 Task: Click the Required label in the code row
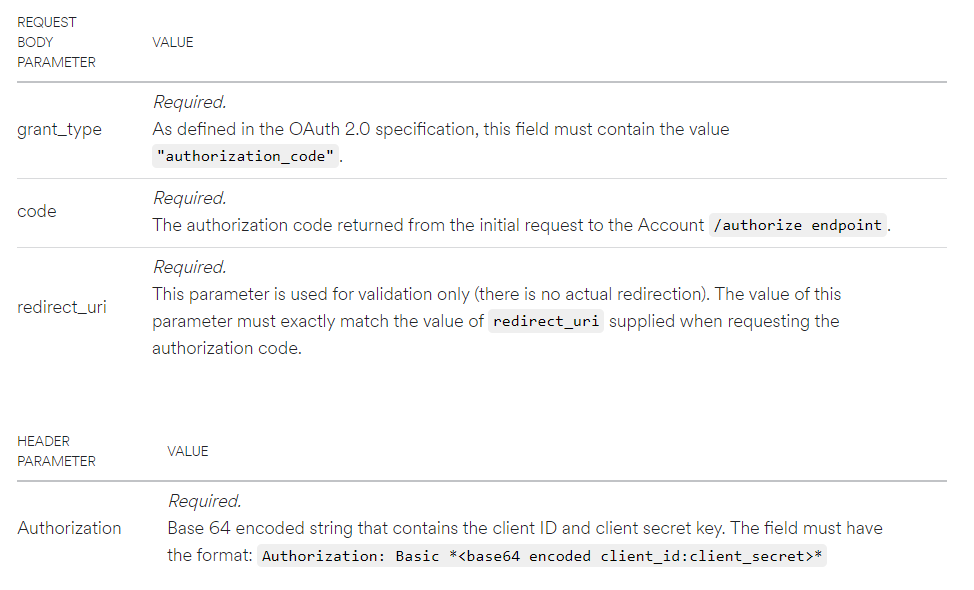coord(189,198)
